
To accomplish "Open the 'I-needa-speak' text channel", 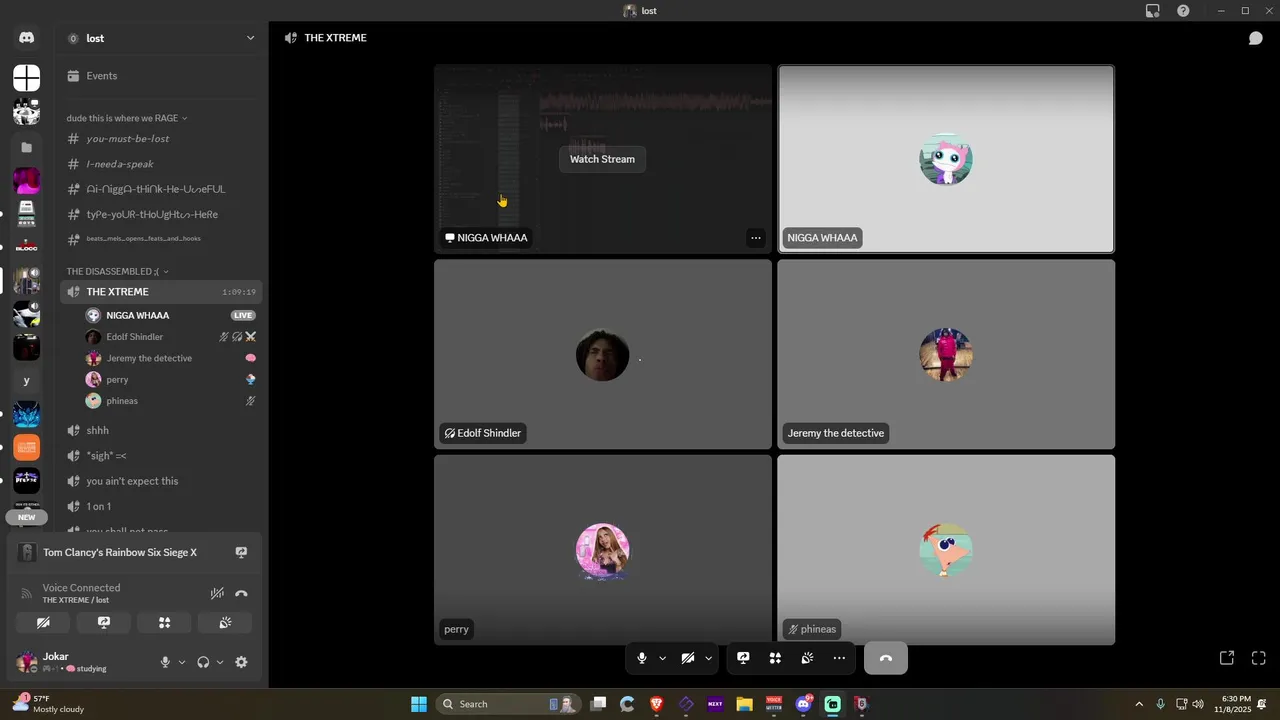I will [x=161, y=164].
